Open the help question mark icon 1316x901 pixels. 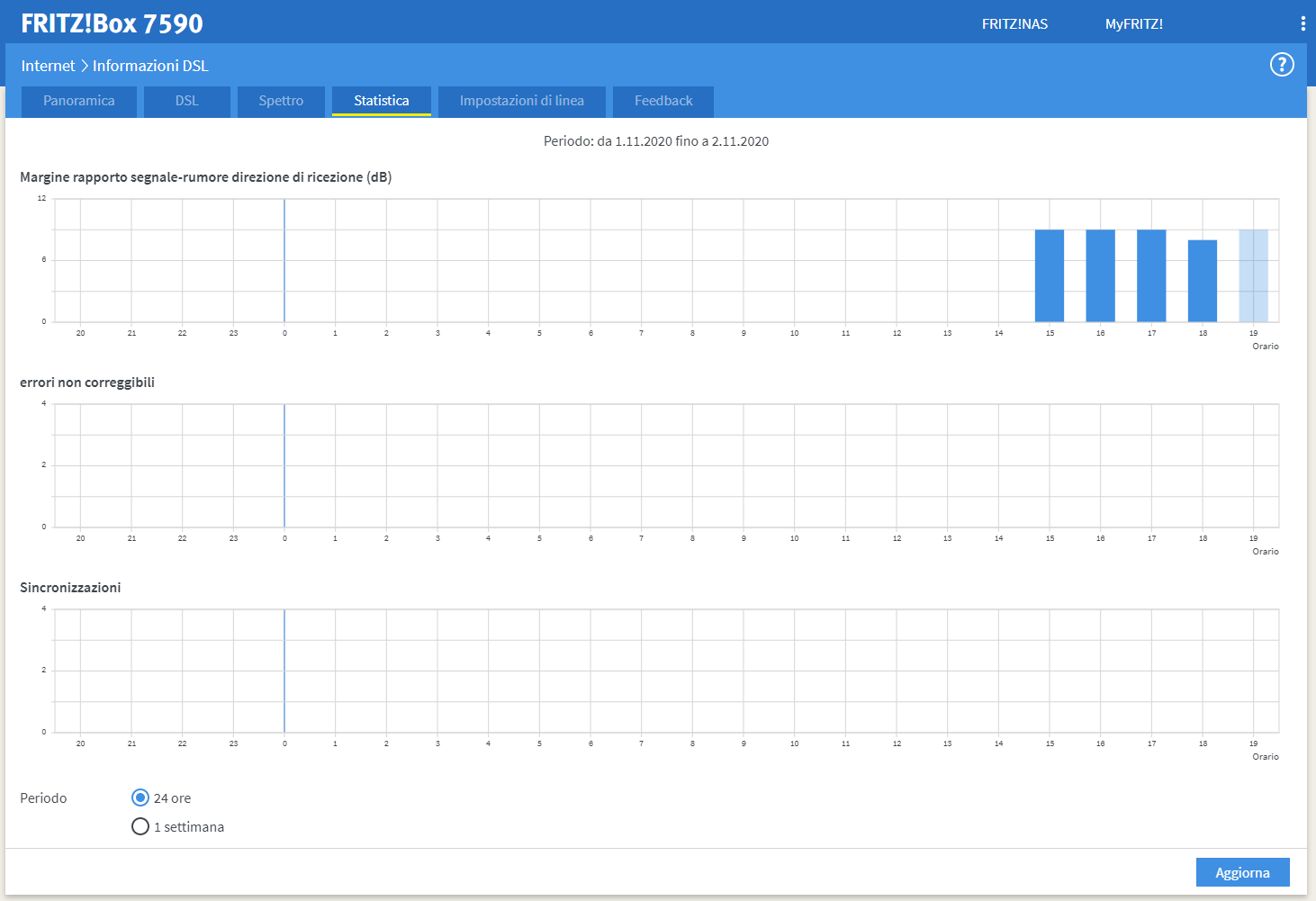pos(1282,65)
